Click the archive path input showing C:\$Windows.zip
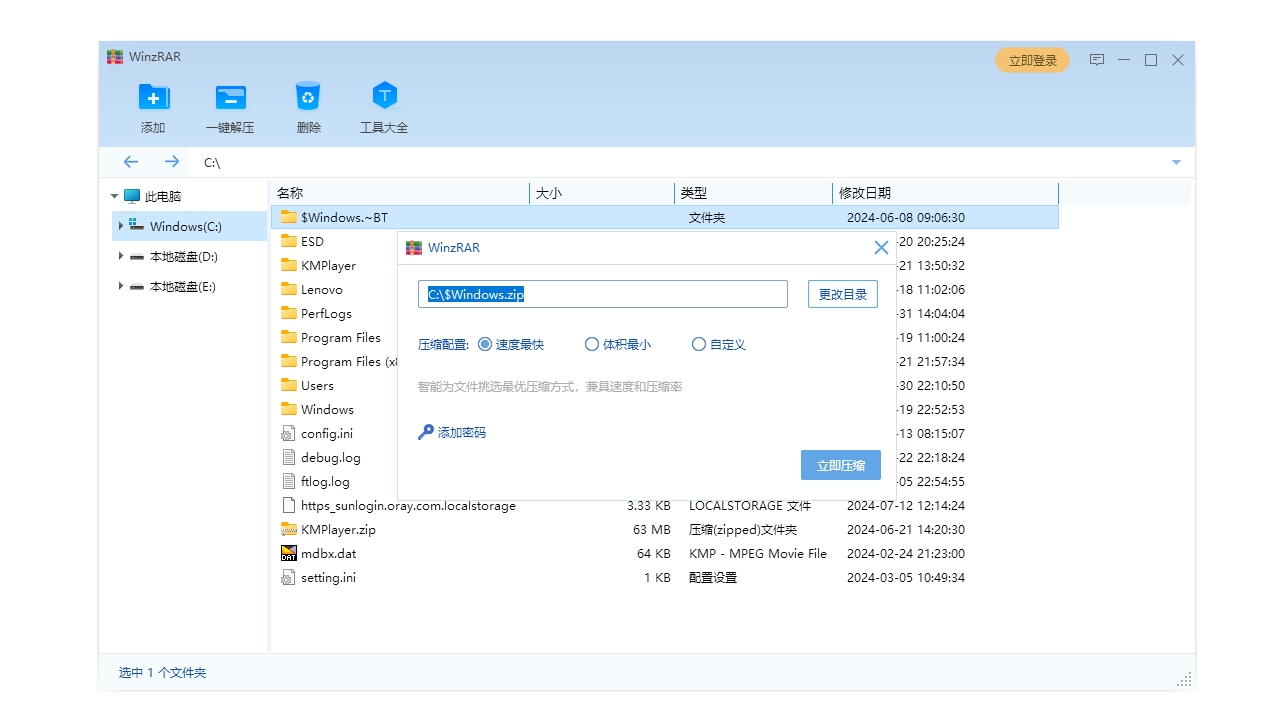Viewport: 1280px width, 720px height. pos(602,293)
